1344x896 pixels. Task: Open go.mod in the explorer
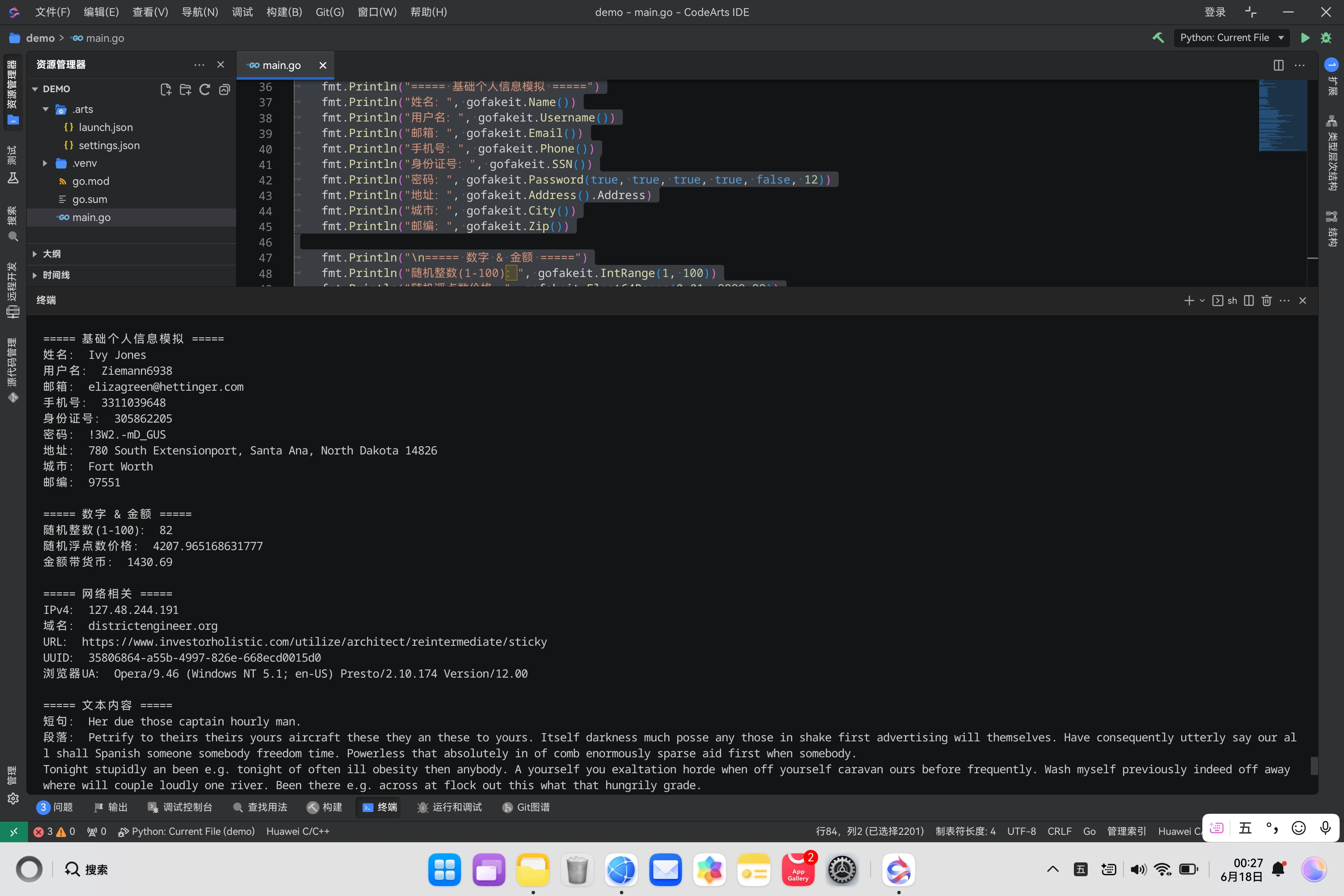pos(90,181)
